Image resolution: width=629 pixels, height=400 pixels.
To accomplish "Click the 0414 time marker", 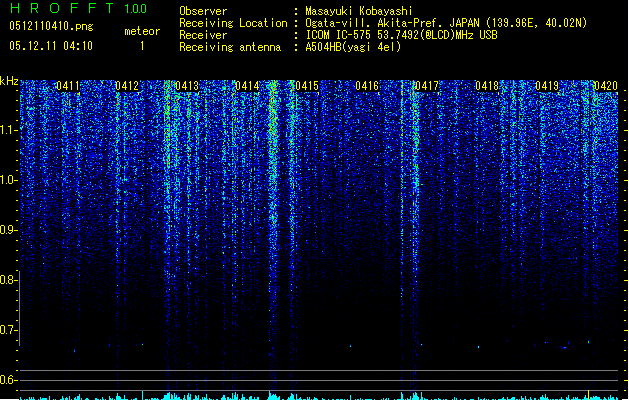I will click(247, 86).
